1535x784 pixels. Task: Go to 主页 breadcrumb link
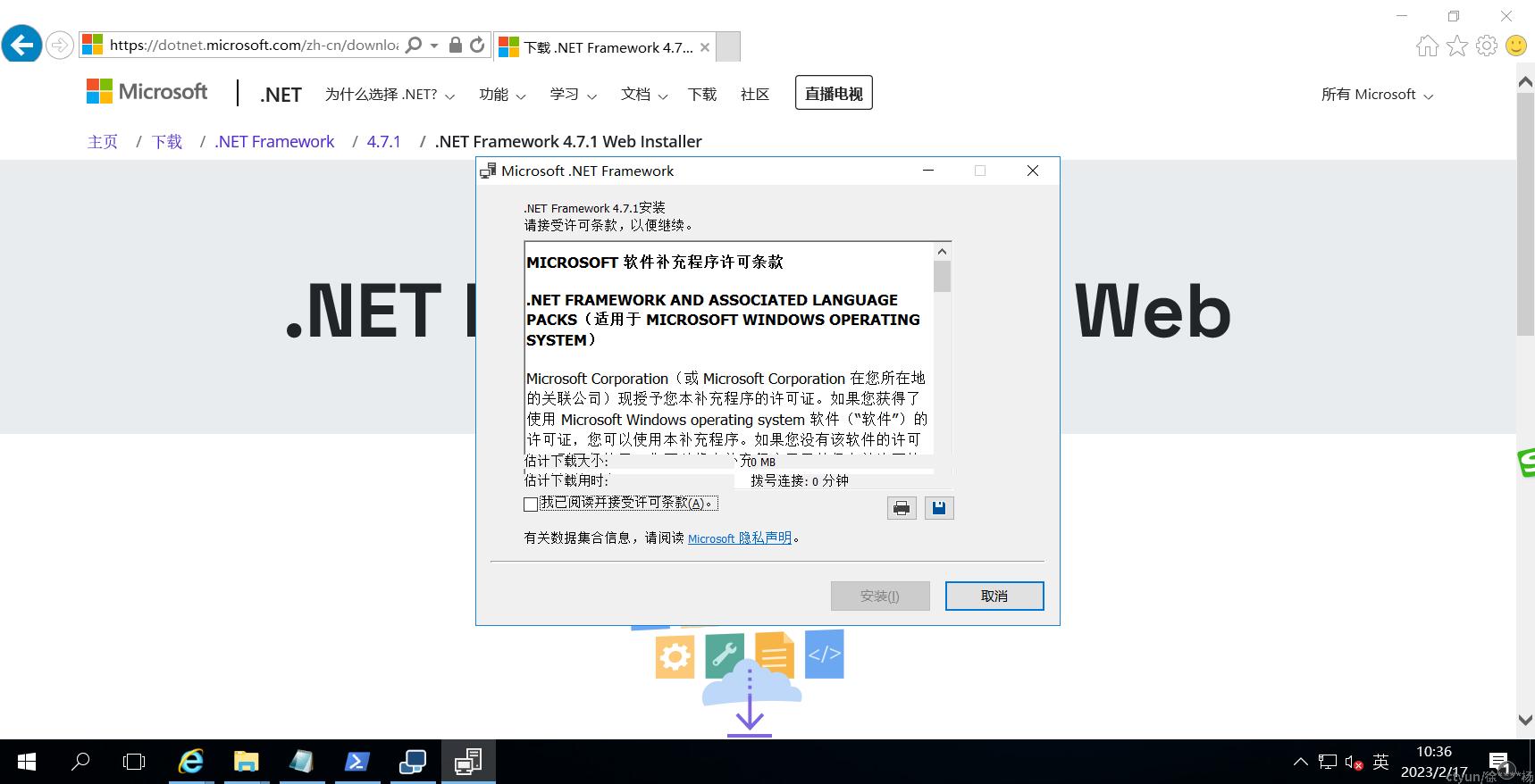(x=103, y=142)
